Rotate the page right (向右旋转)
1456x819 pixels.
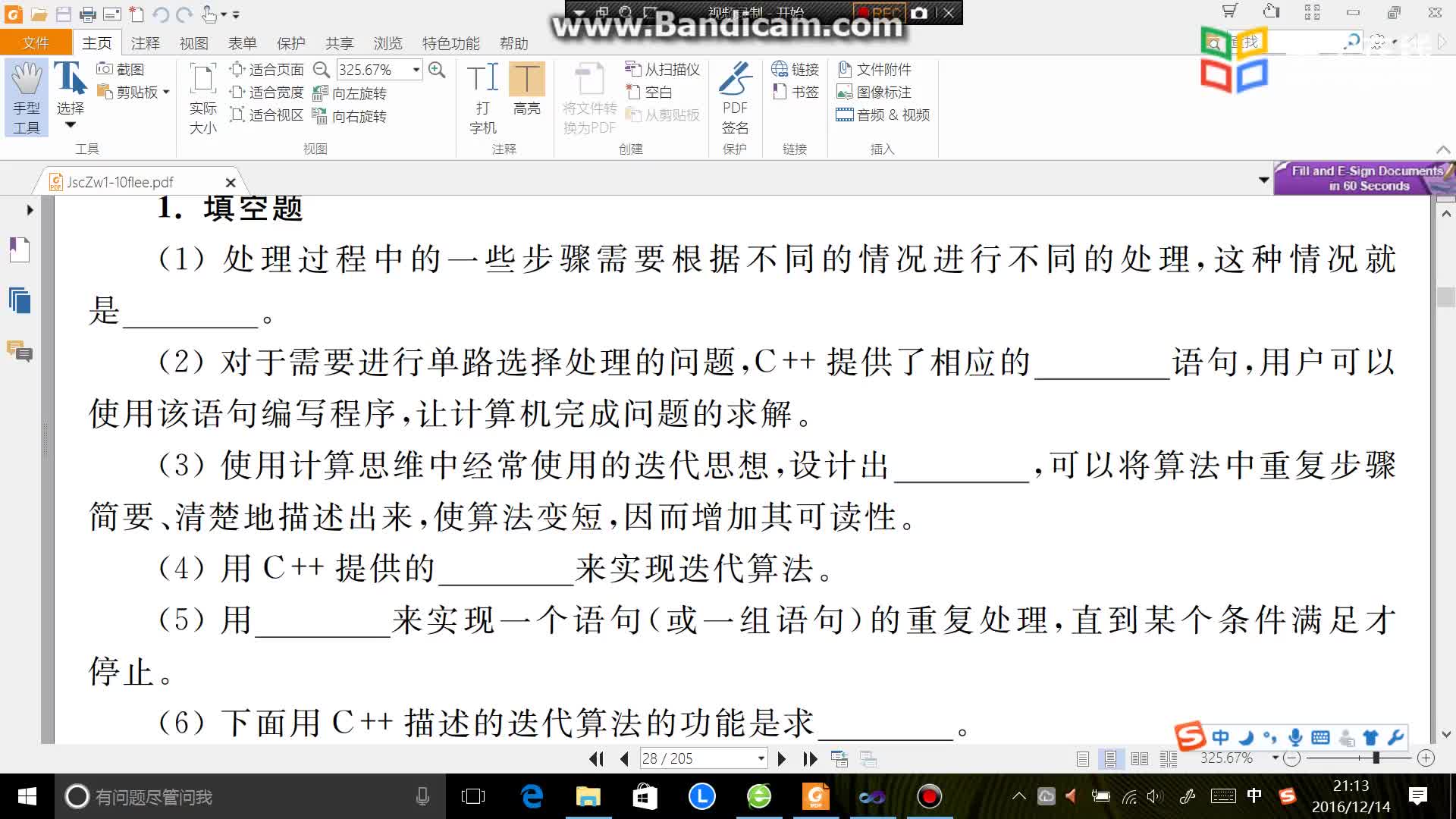tap(350, 116)
